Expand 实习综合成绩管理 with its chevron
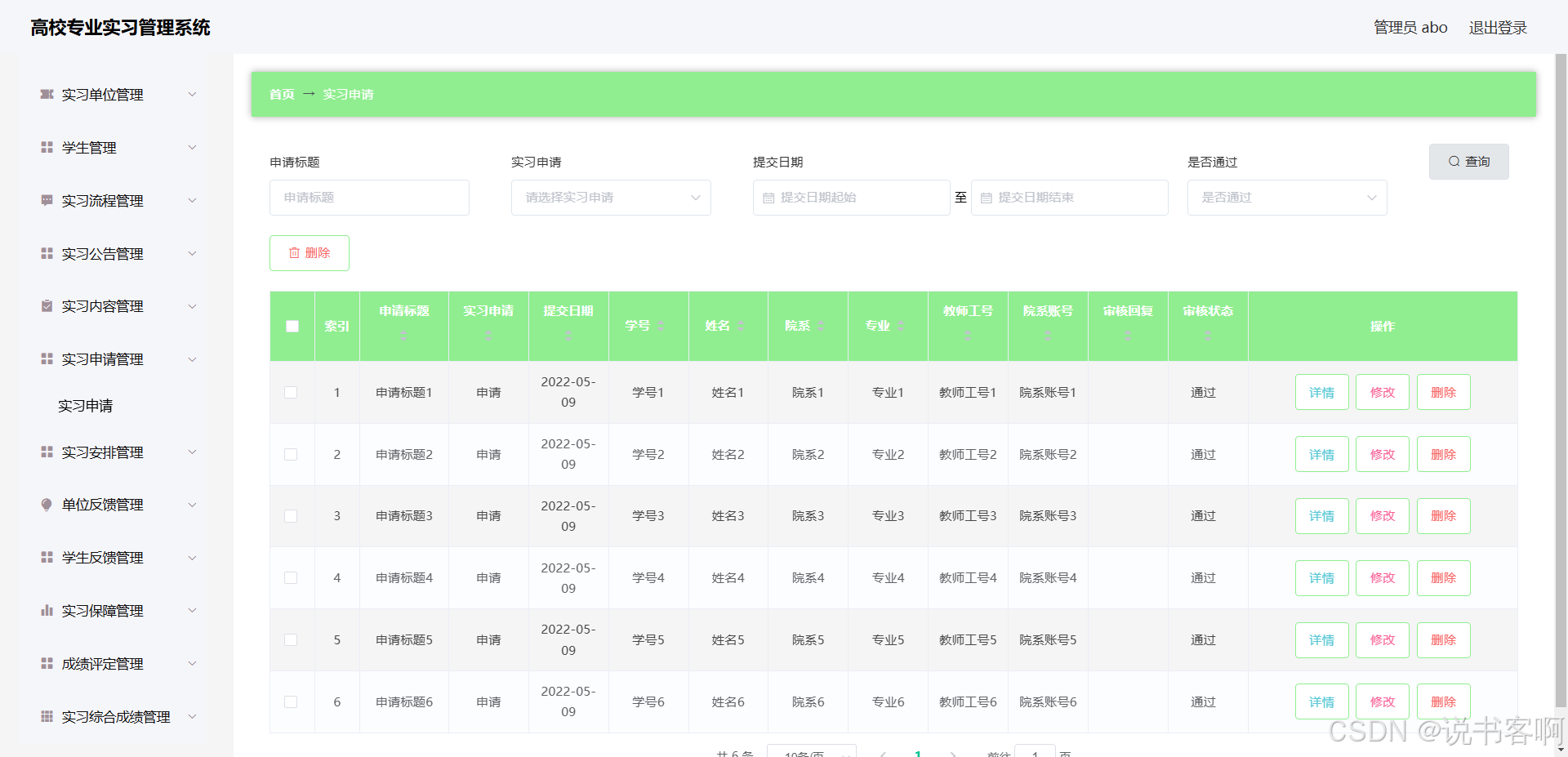 [193, 717]
